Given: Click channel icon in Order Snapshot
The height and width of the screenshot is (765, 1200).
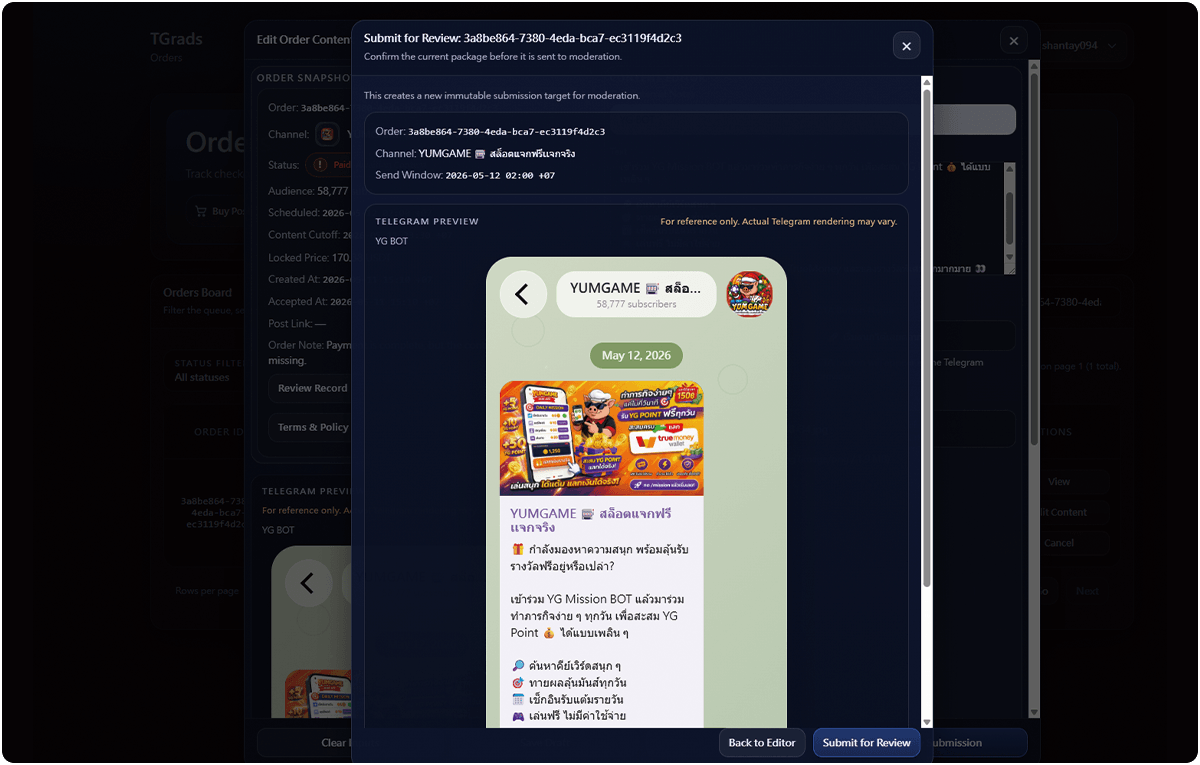Looking at the screenshot, I should coord(327,134).
